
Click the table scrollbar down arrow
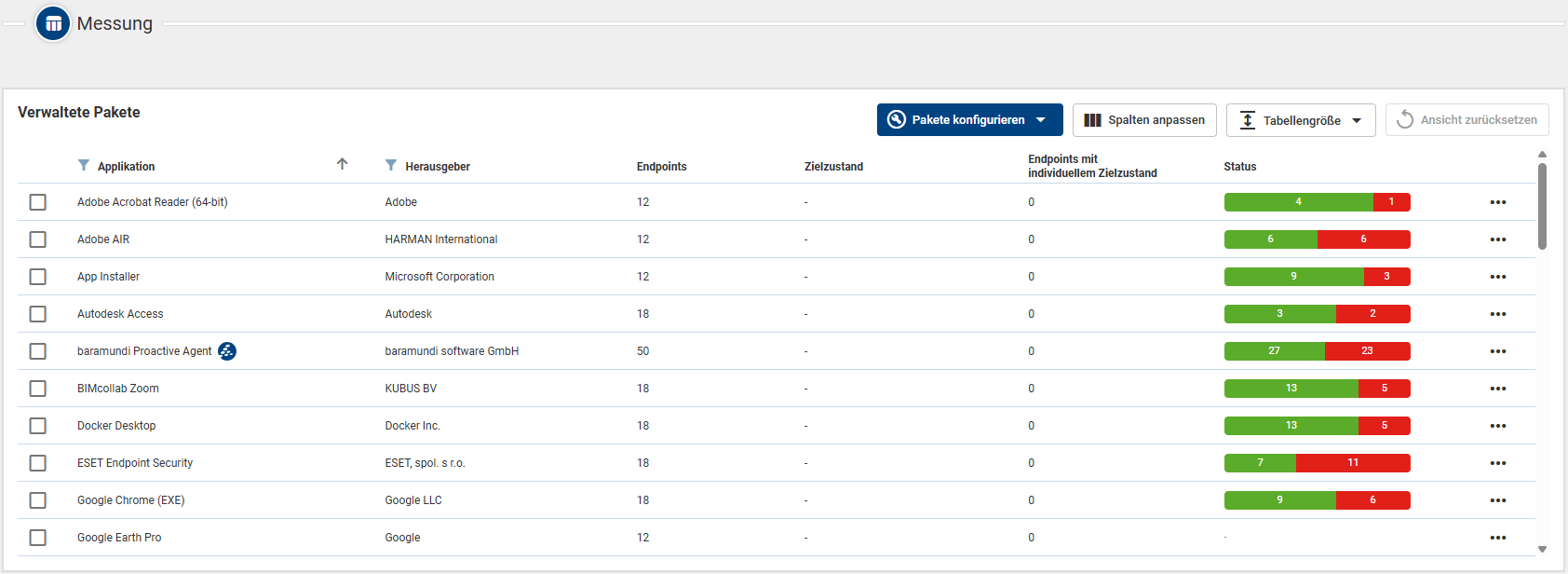click(x=1542, y=550)
